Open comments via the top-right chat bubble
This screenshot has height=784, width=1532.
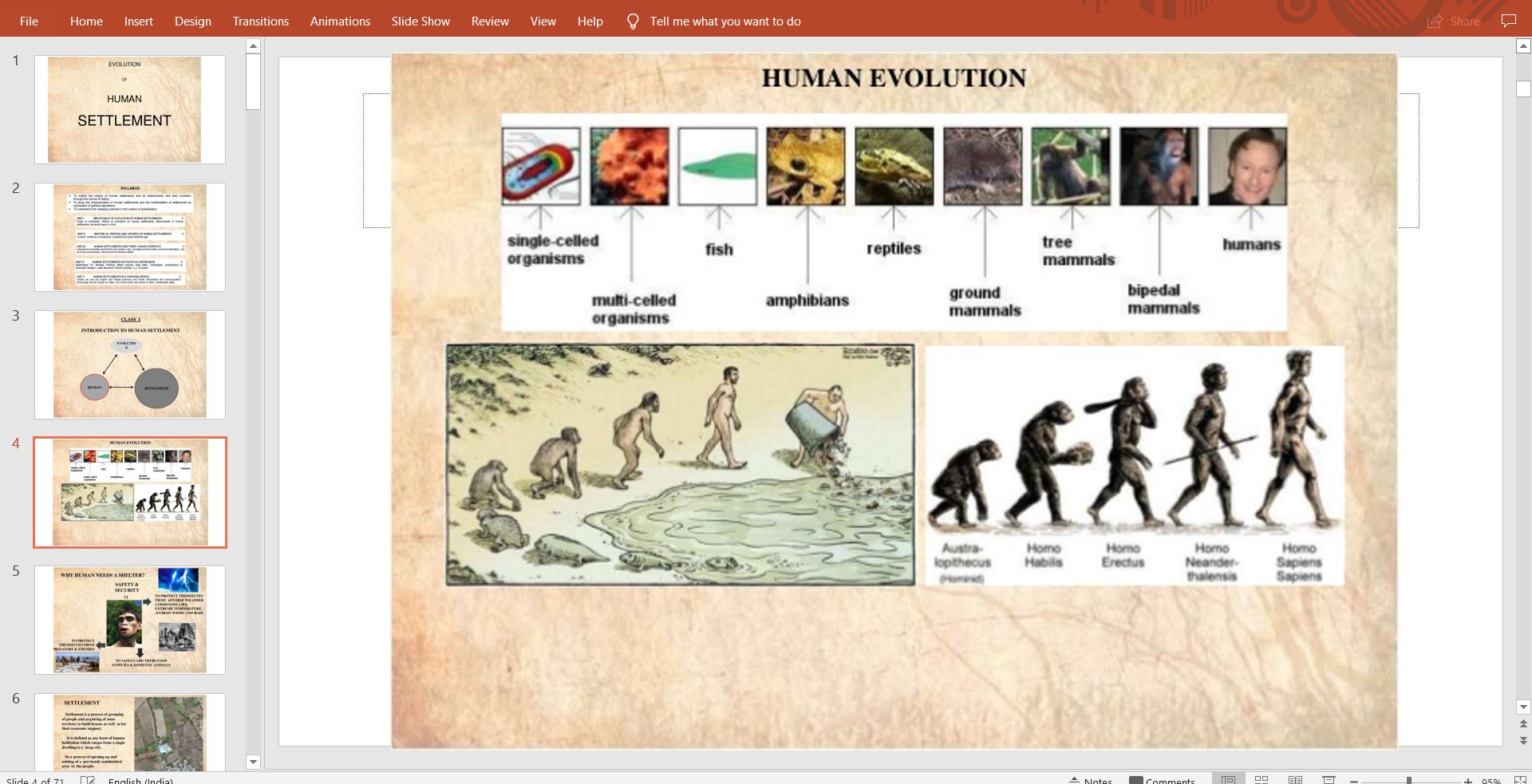(1508, 22)
